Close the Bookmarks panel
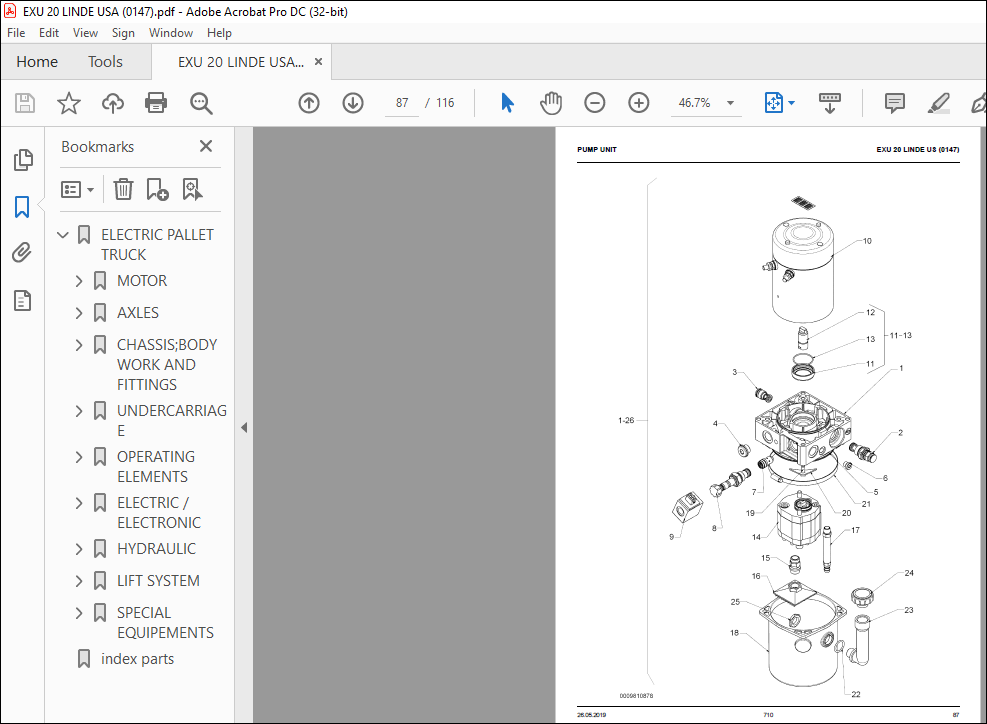The width and height of the screenshot is (987, 724). pyautogui.click(x=206, y=146)
